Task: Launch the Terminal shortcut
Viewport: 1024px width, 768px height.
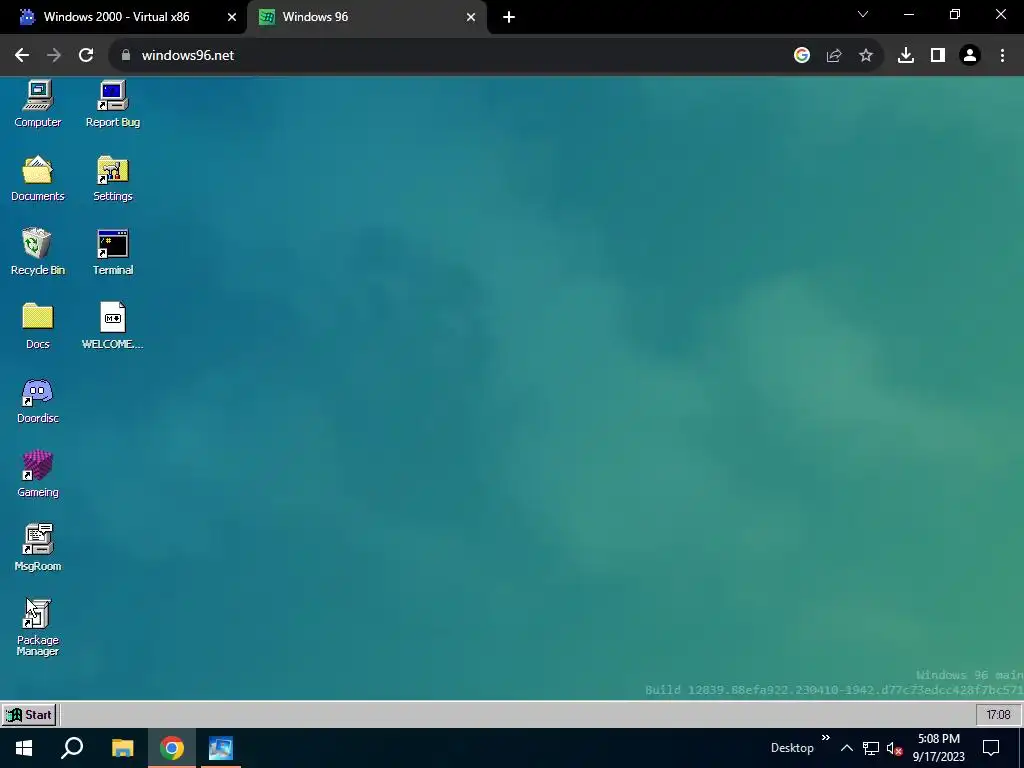Action: [113, 252]
